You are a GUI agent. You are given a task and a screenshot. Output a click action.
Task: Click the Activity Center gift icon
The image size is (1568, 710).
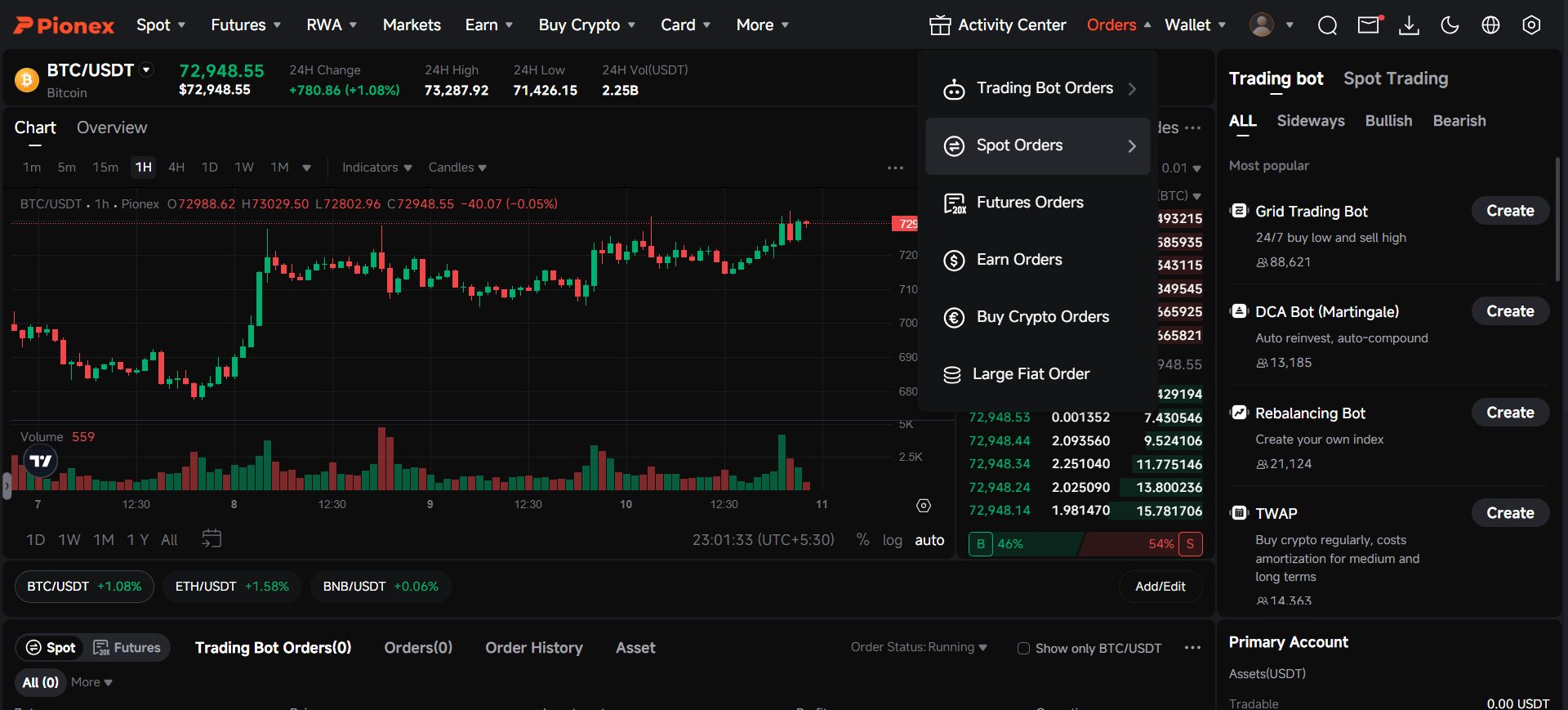pyautogui.click(x=940, y=25)
